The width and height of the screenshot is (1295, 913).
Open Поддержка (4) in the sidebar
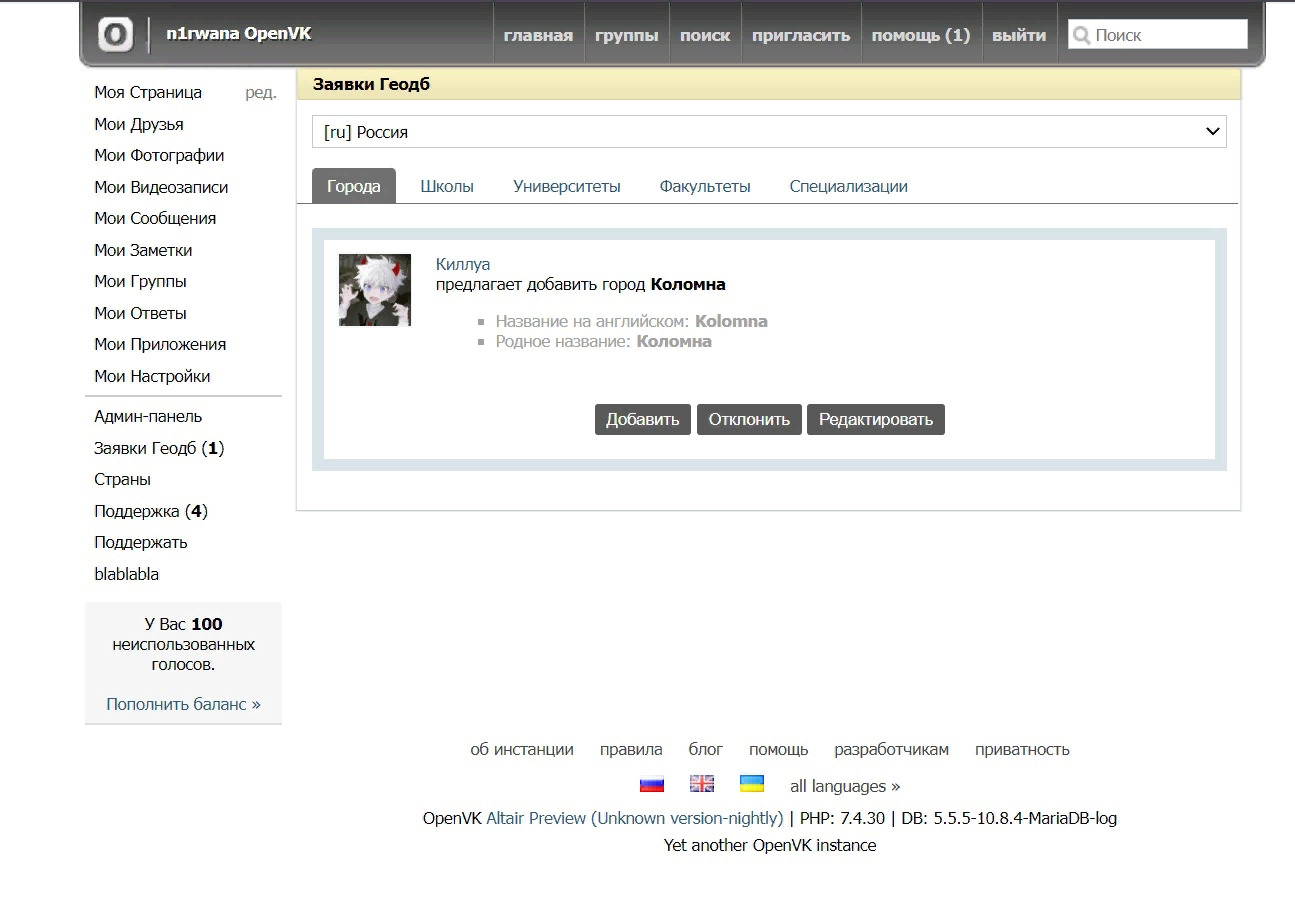151,511
